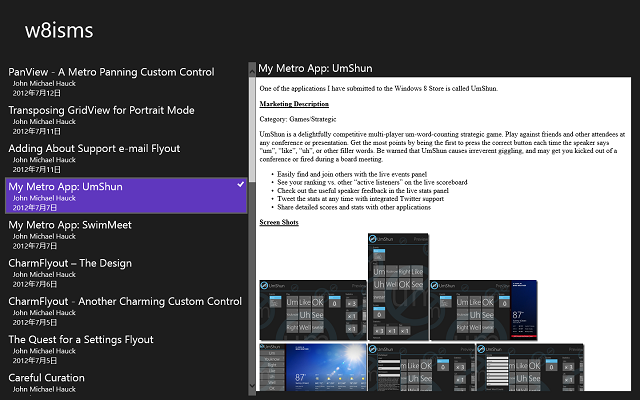Open the My Metro App: SwimMeet post
Image resolution: width=640 pixels, height=400 pixels.
point(70,225)
